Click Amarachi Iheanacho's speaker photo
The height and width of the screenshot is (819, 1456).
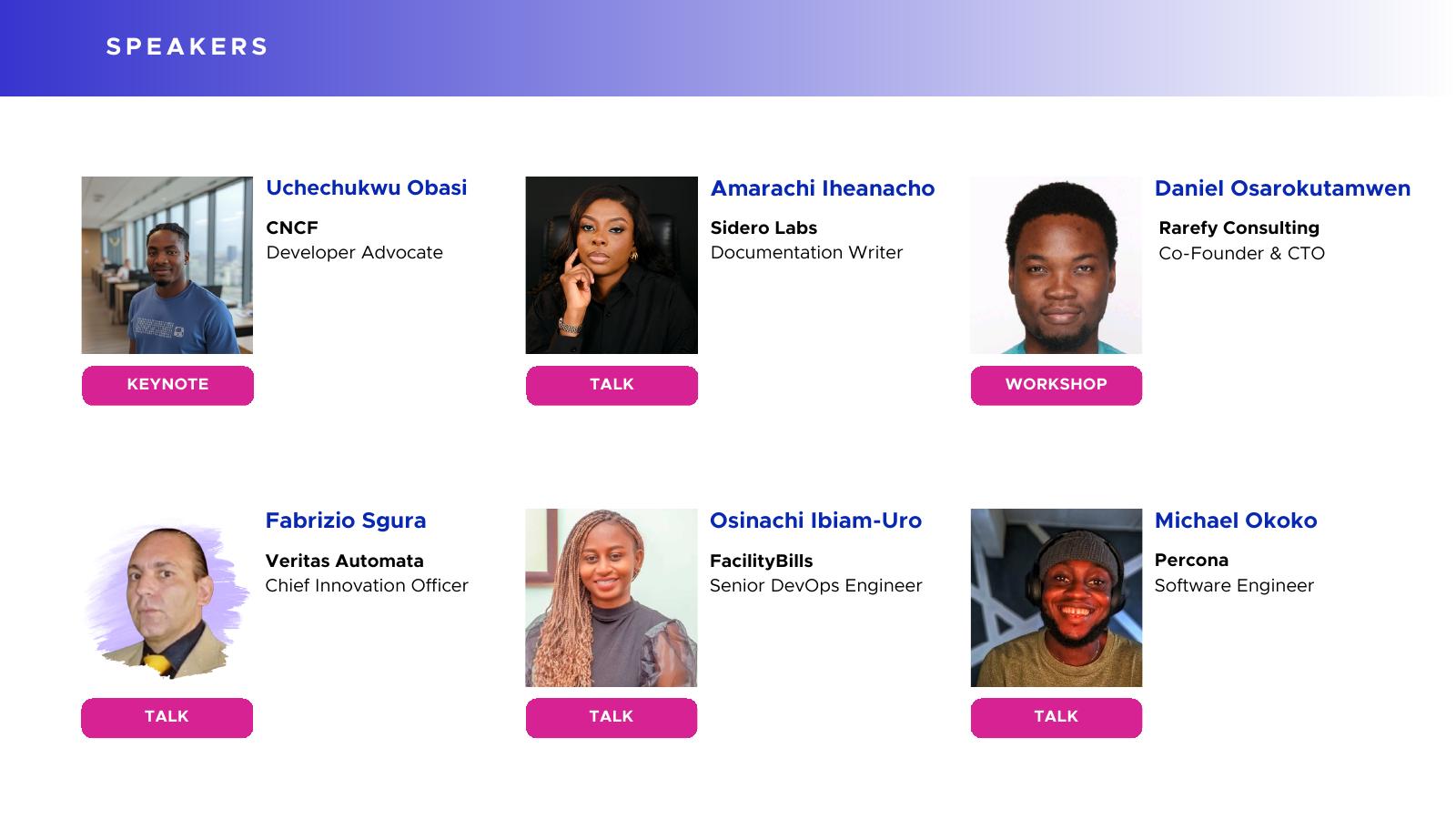point(612,265)
